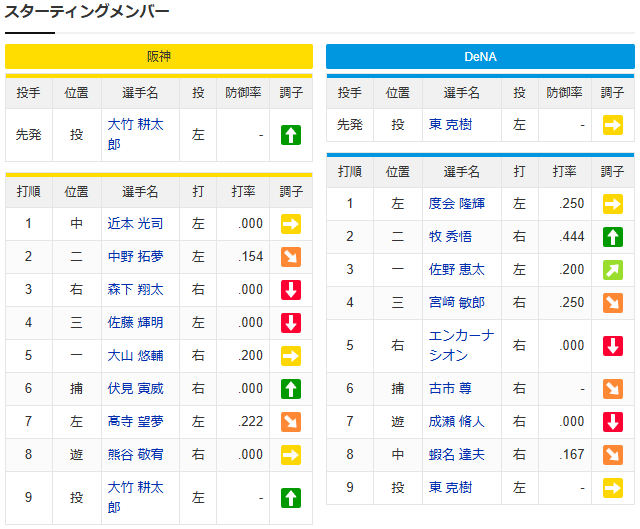Open player link 佐野 恵太
The width and height of the screenshot is (640, 529).
456,270
